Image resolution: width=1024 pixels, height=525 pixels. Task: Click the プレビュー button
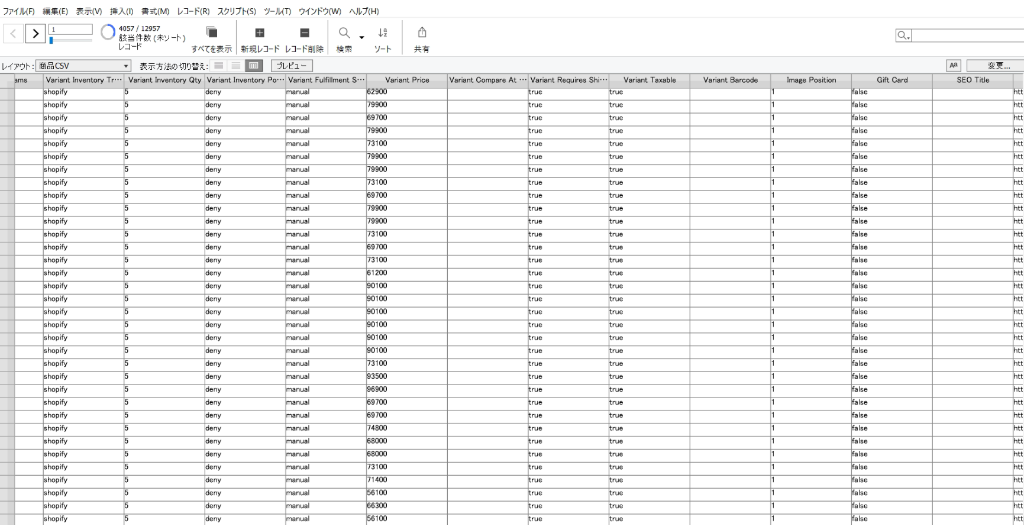tap(292, 65)
